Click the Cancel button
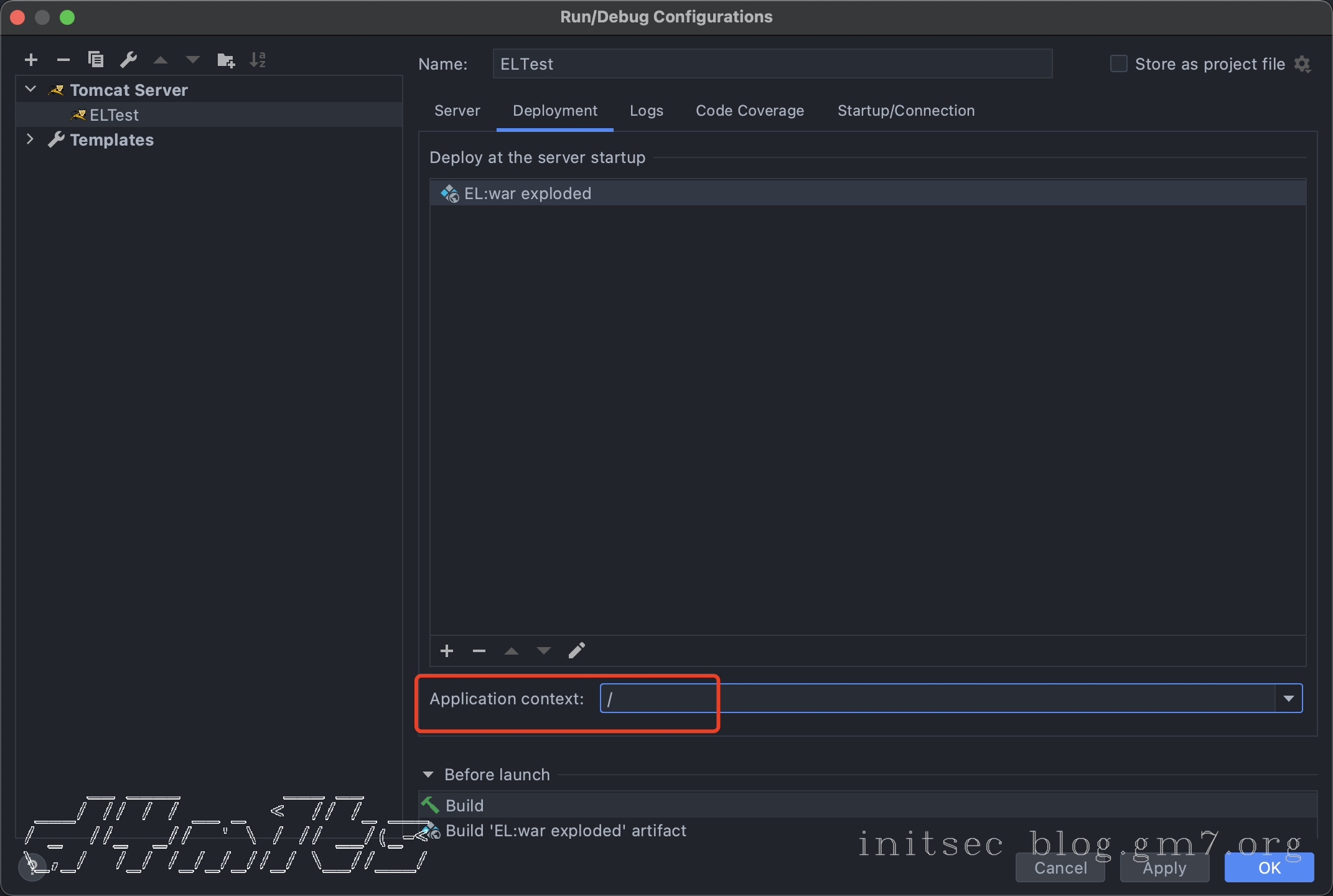Screen dimensions: 1333x896 [x=1060, y=867]
